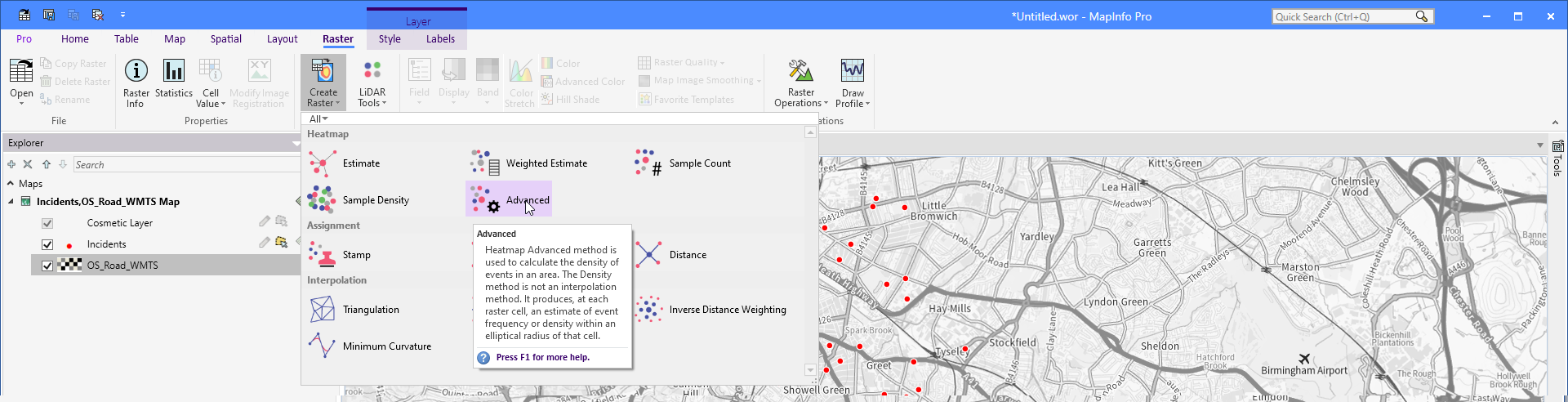Viewport: 1568px width, 402px height.
Task: Select the Heatmap Estimate method
Action: tap(345, 163)
